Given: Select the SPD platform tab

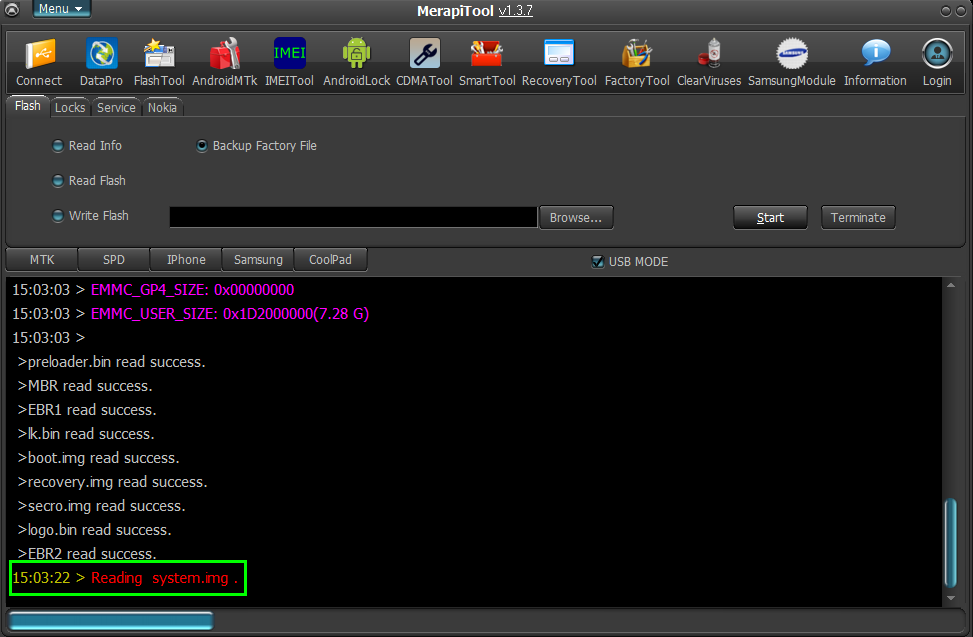Looking at the screenshot, I should (114, 260).
